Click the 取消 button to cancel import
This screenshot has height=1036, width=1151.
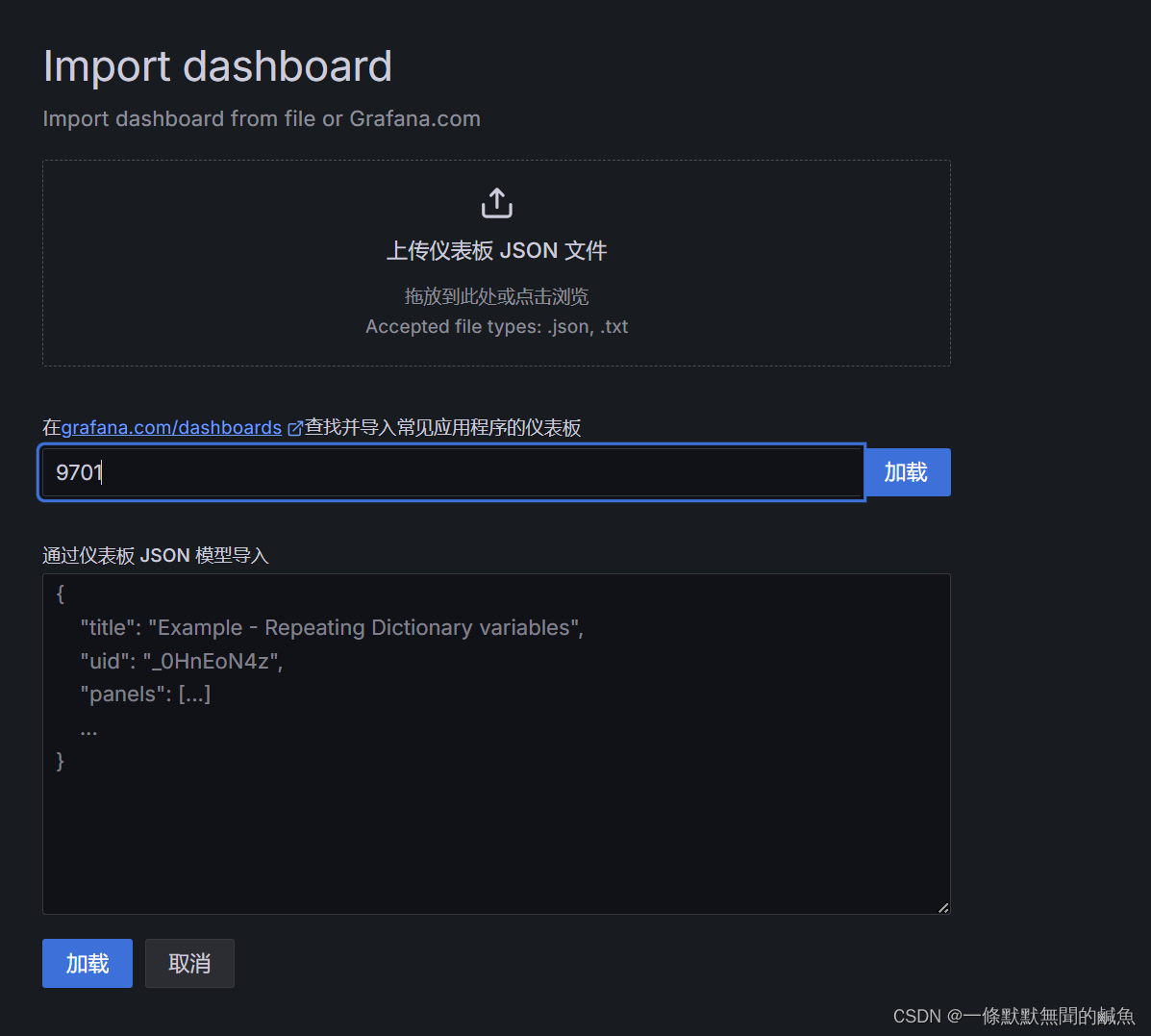click(189, 963)
